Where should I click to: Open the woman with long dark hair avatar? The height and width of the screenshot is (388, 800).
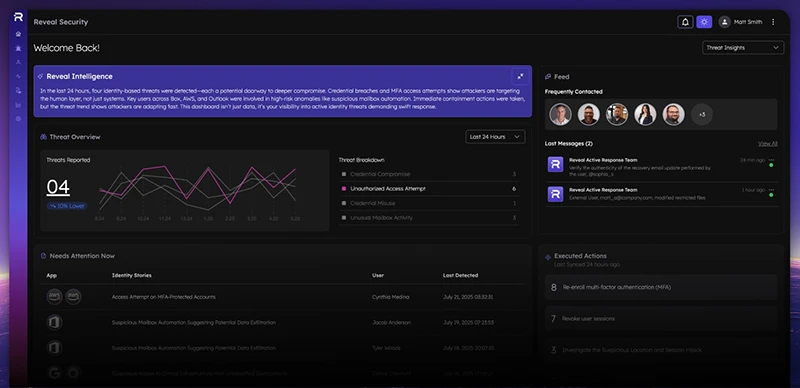click(x=645, y=114)
